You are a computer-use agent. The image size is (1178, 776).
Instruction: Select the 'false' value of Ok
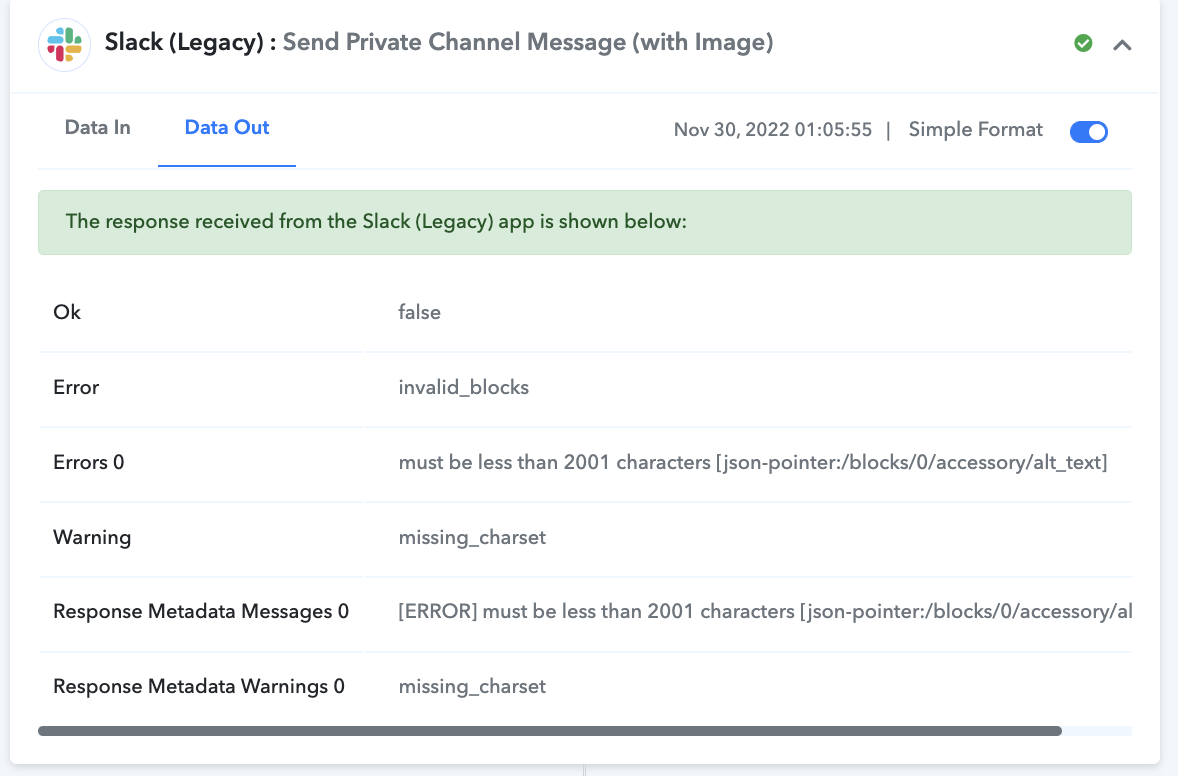click(x=419, y=313)
